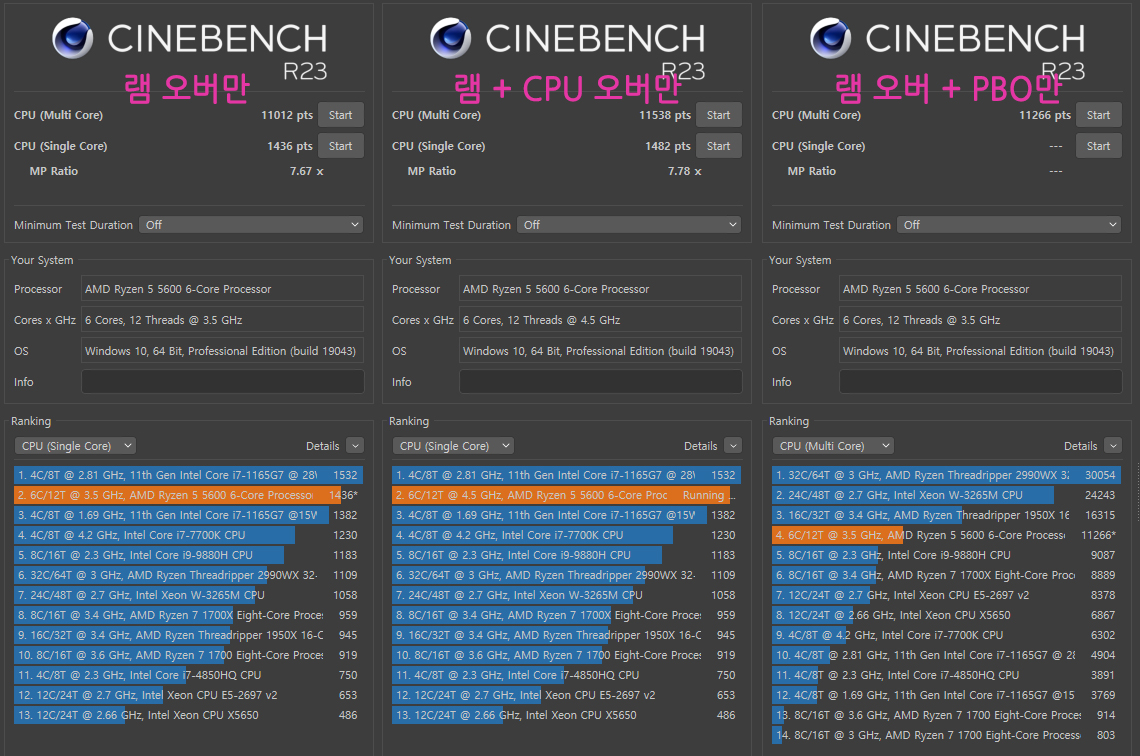The height and width of the screenshot is (756, 1140).
Task: Select highlighted Ryzen 5 5600 1436 row in left ranking
Action: pos(188,495)
